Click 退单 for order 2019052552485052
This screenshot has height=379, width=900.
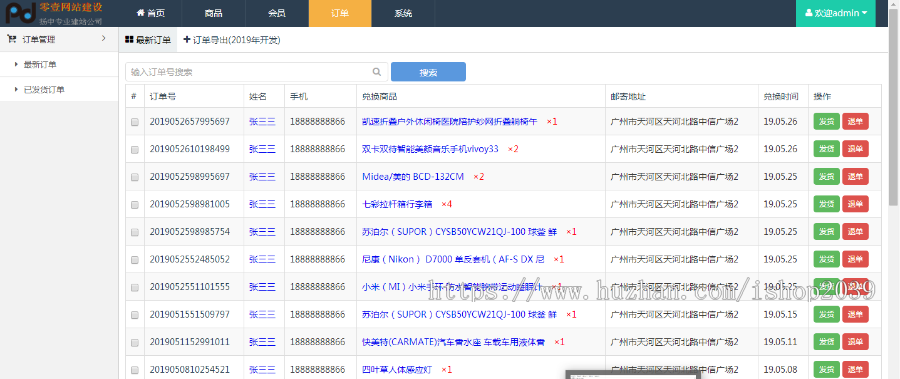pyautogui.click(x=855, y=259)
